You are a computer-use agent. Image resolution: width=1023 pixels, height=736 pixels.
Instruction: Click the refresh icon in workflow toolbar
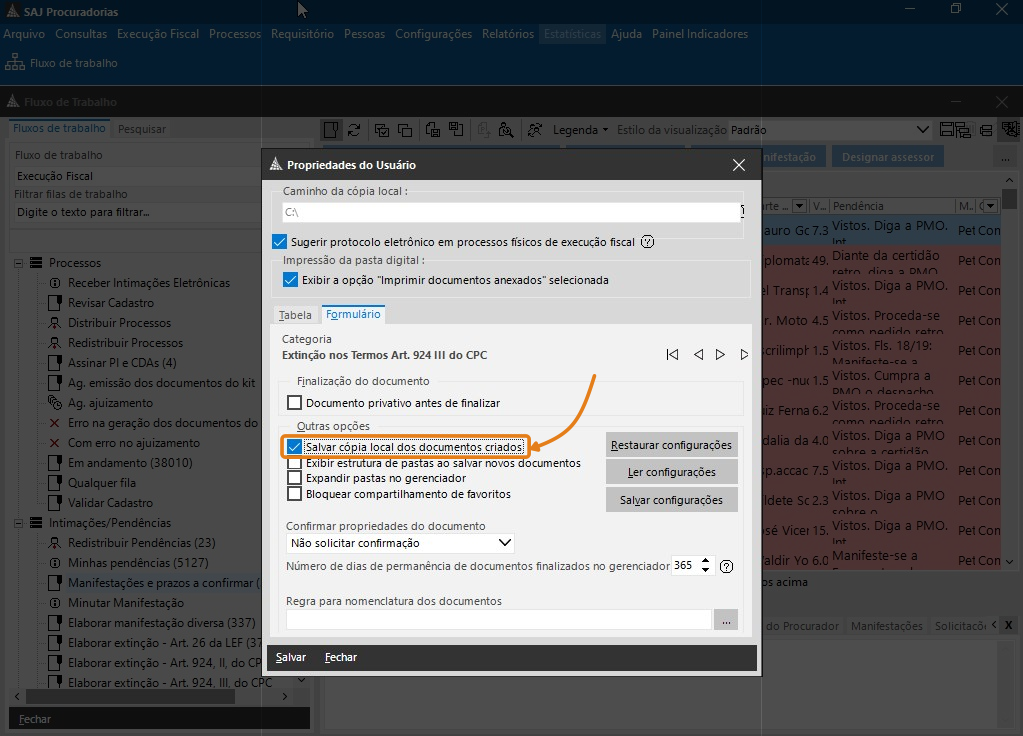pyautogui.click(x=354, y=130)
